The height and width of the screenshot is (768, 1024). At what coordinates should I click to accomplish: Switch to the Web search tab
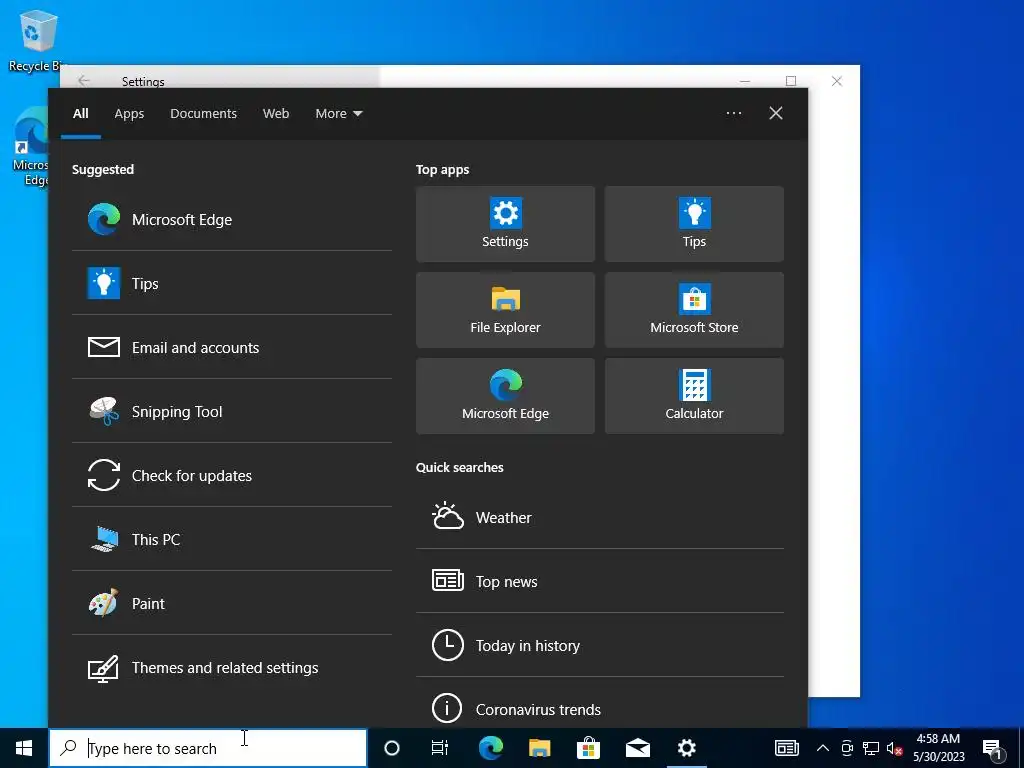276,114
